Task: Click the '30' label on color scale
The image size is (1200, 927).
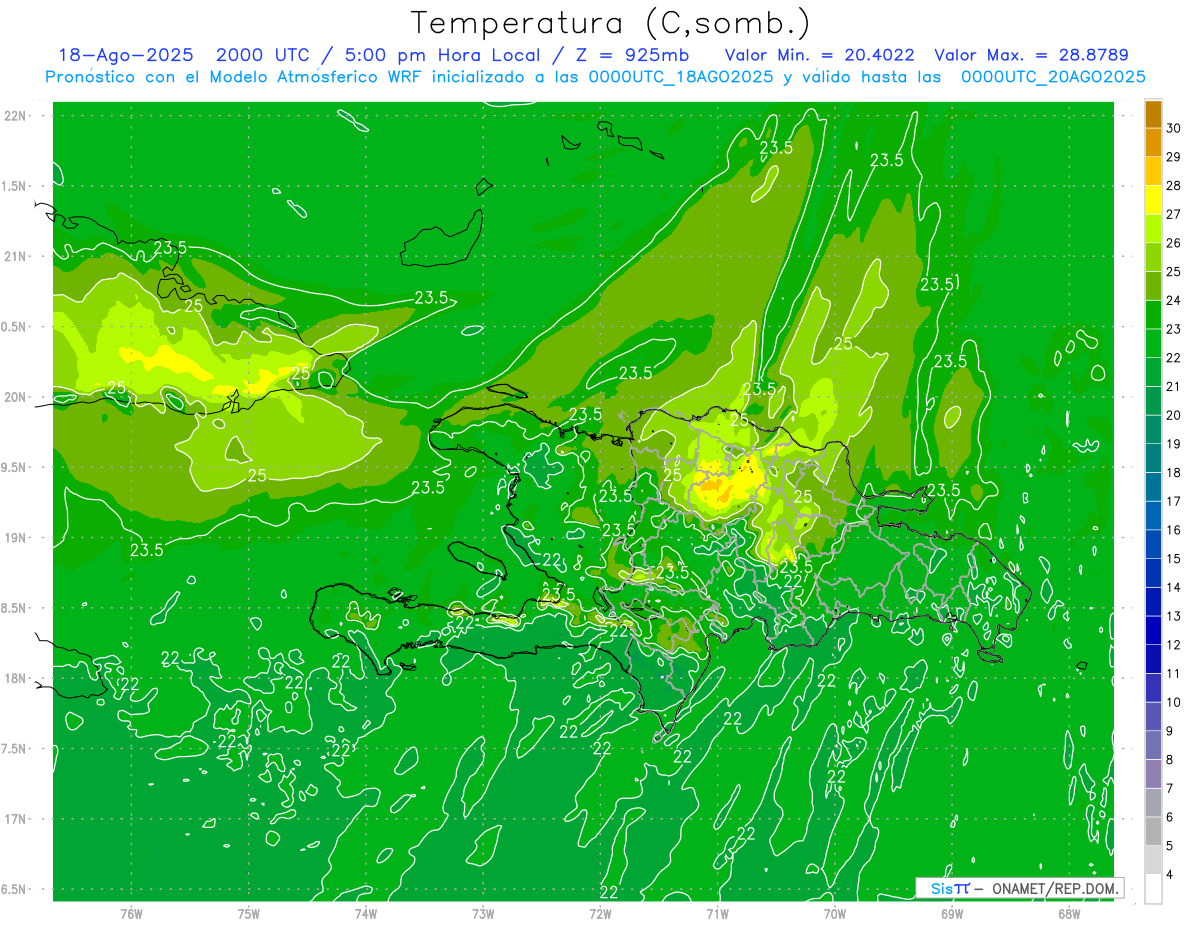Action: [x=1173, y=128]
